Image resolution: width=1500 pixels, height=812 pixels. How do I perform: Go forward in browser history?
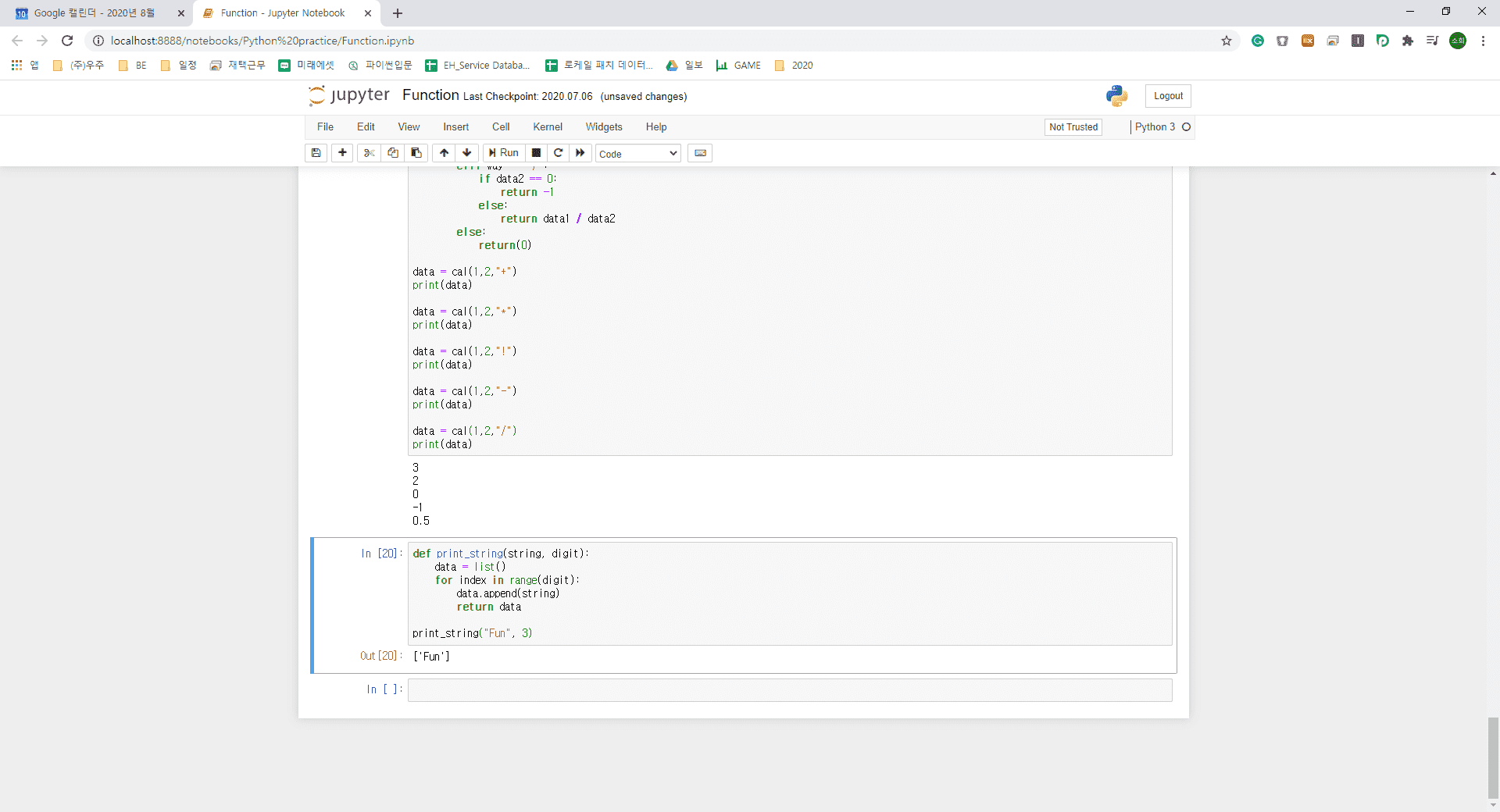42,41
